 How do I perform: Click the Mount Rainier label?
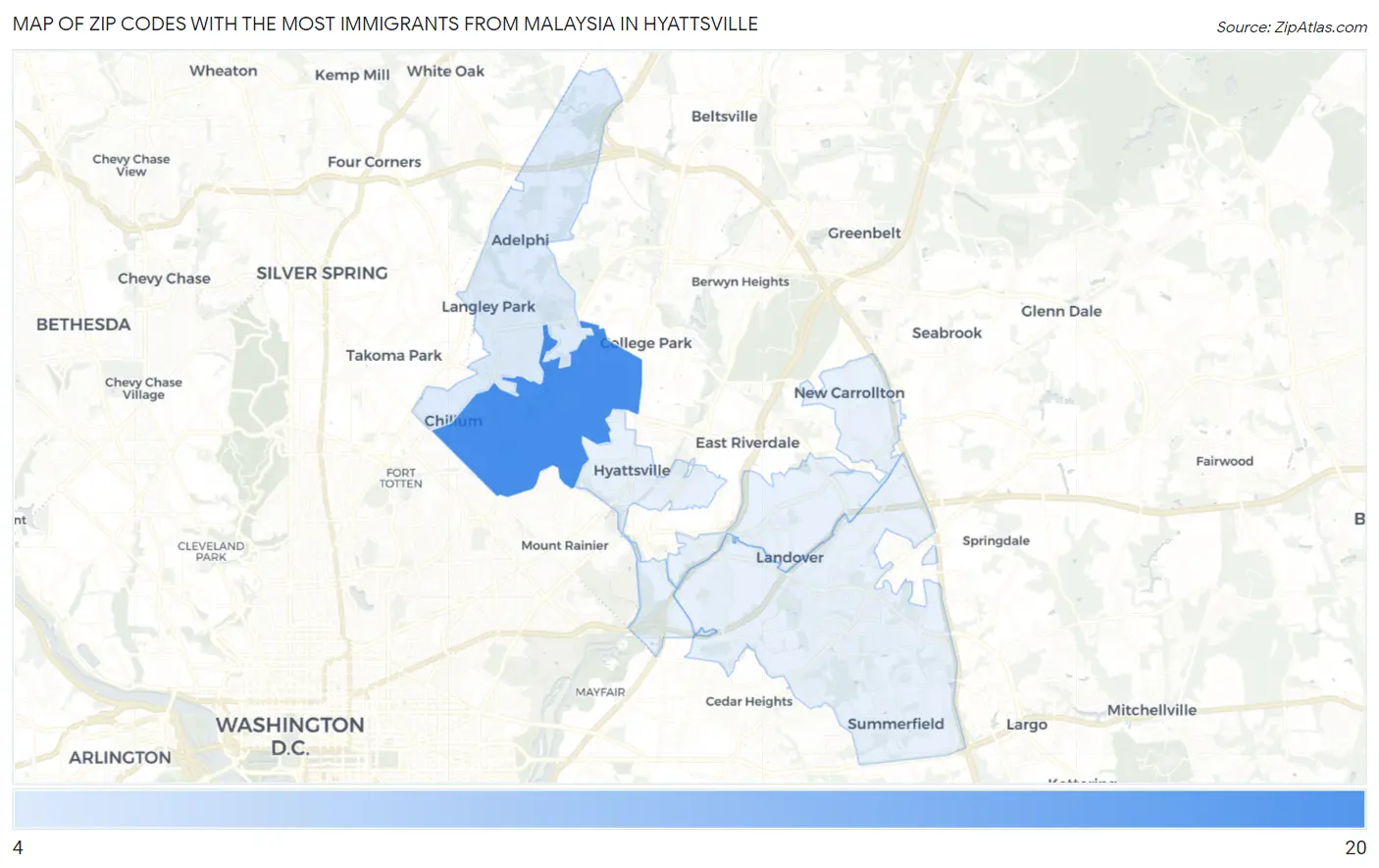[564, 545]
